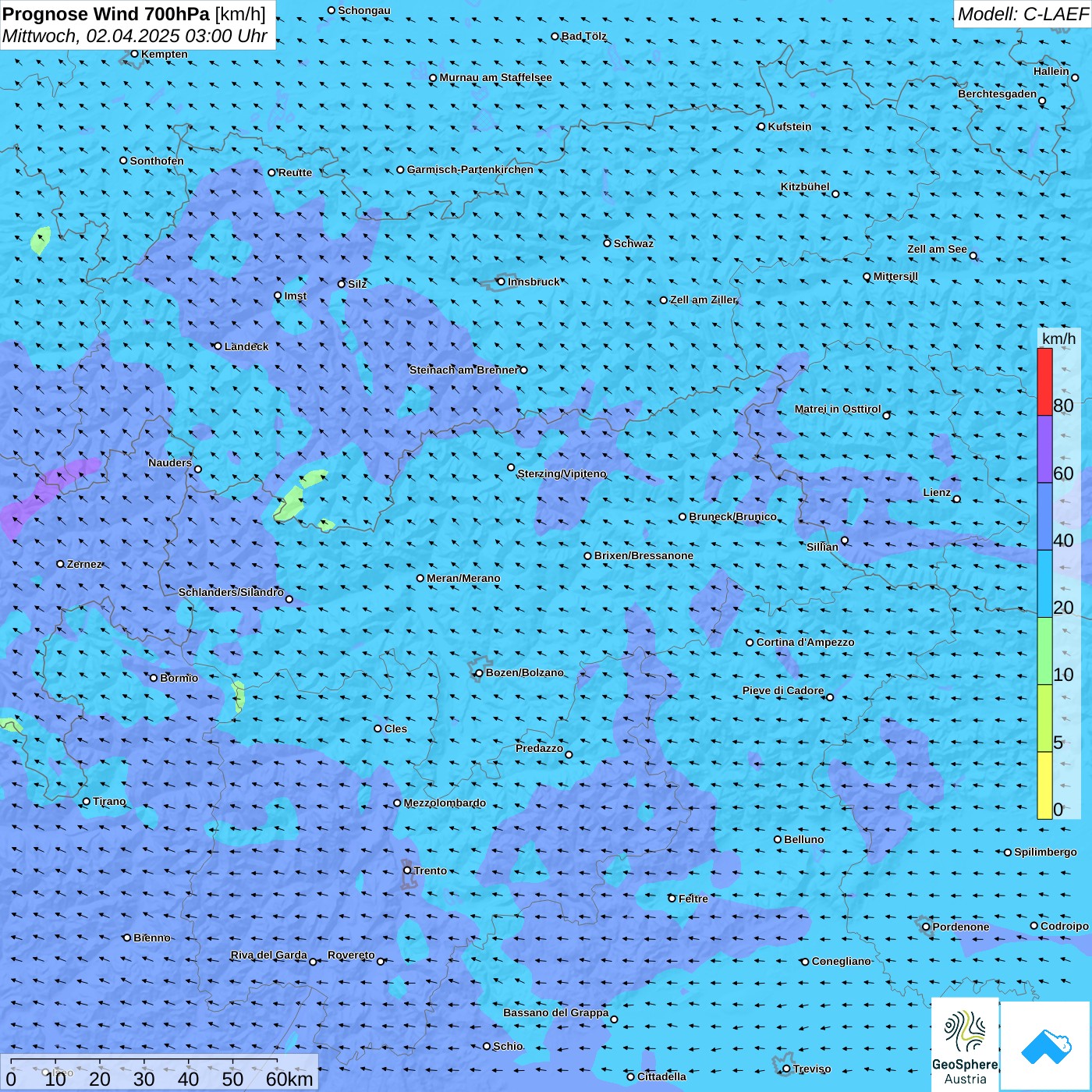The width and height of the screenshot is (1092, 1092).
Task: Click the Schwaz location dot
Action: (607, 243)
